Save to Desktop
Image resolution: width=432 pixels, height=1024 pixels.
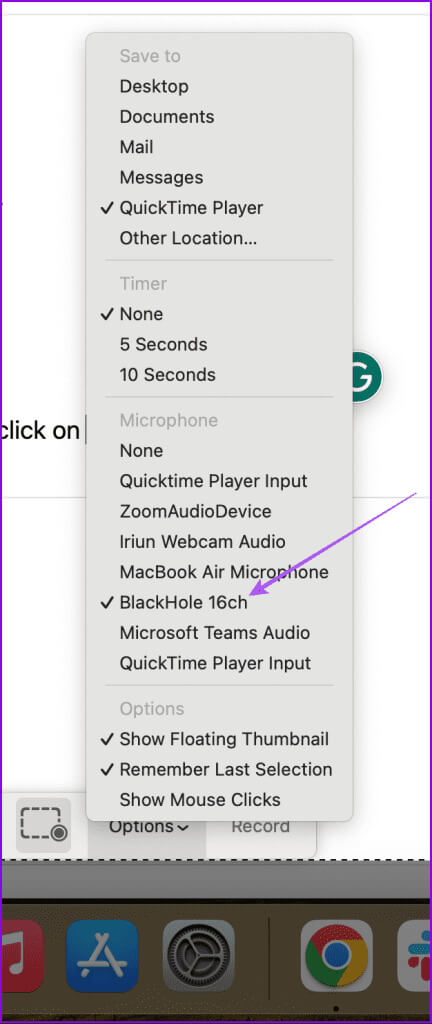[219, 86]
